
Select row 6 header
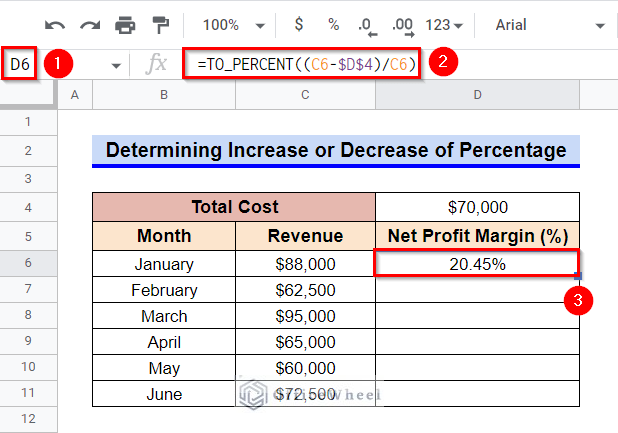(x=28, y=263)
